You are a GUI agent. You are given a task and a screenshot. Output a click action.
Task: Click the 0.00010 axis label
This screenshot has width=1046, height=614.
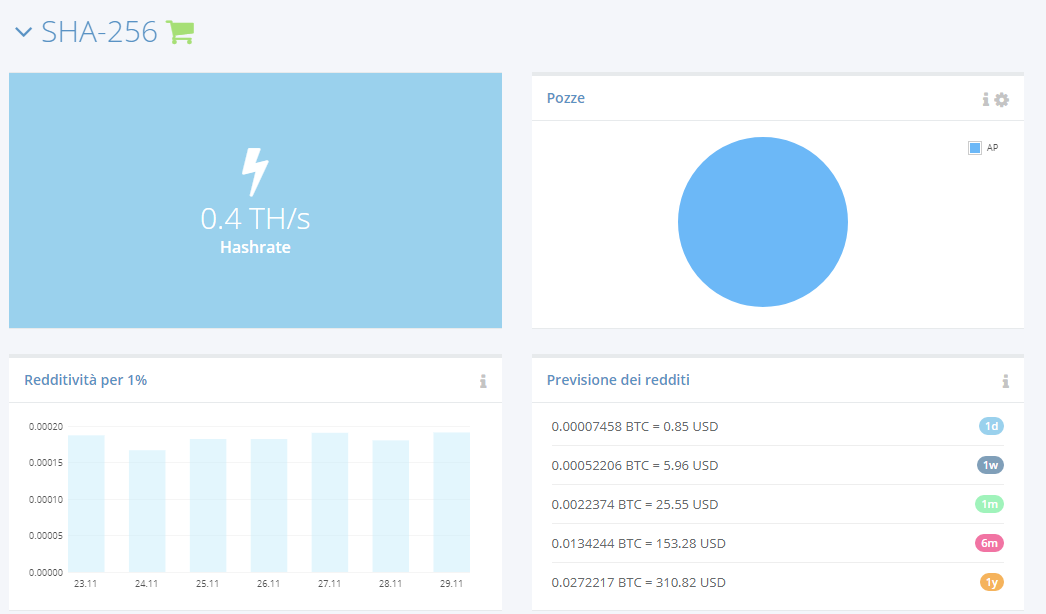46,499
